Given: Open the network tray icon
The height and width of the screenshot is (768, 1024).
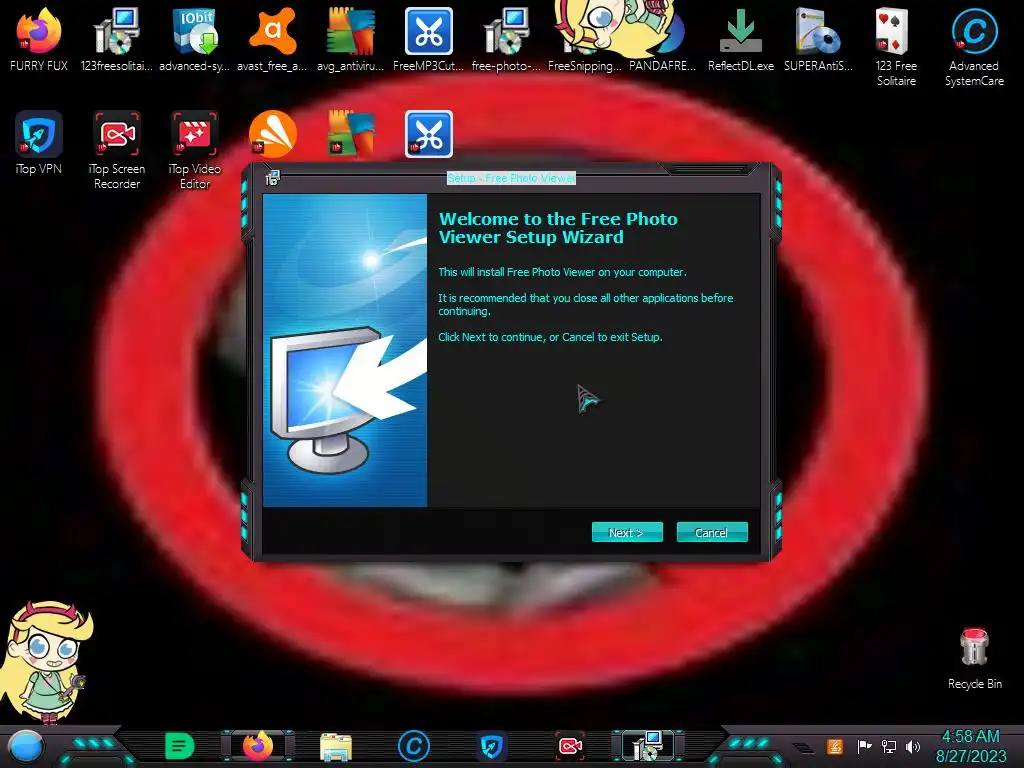Looking at the screenshot, I should [889, 746].
